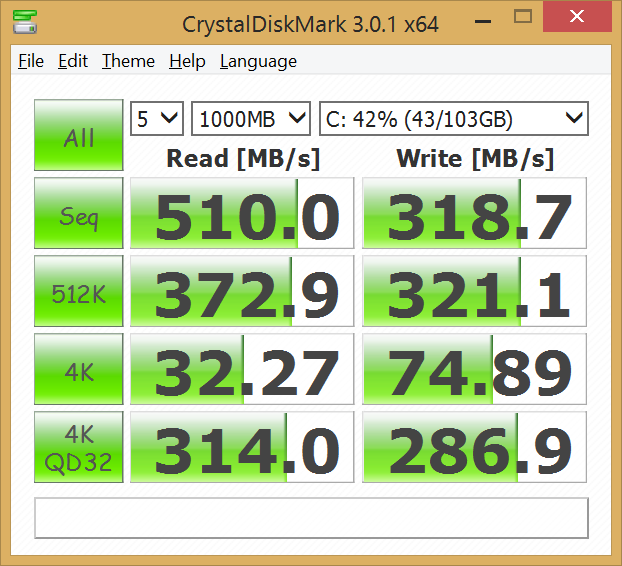Image resolution: width=622 pixels, height=566 pixels.
Task: Open the test size dropdown showing 1000MB
Action: [251, 119]
